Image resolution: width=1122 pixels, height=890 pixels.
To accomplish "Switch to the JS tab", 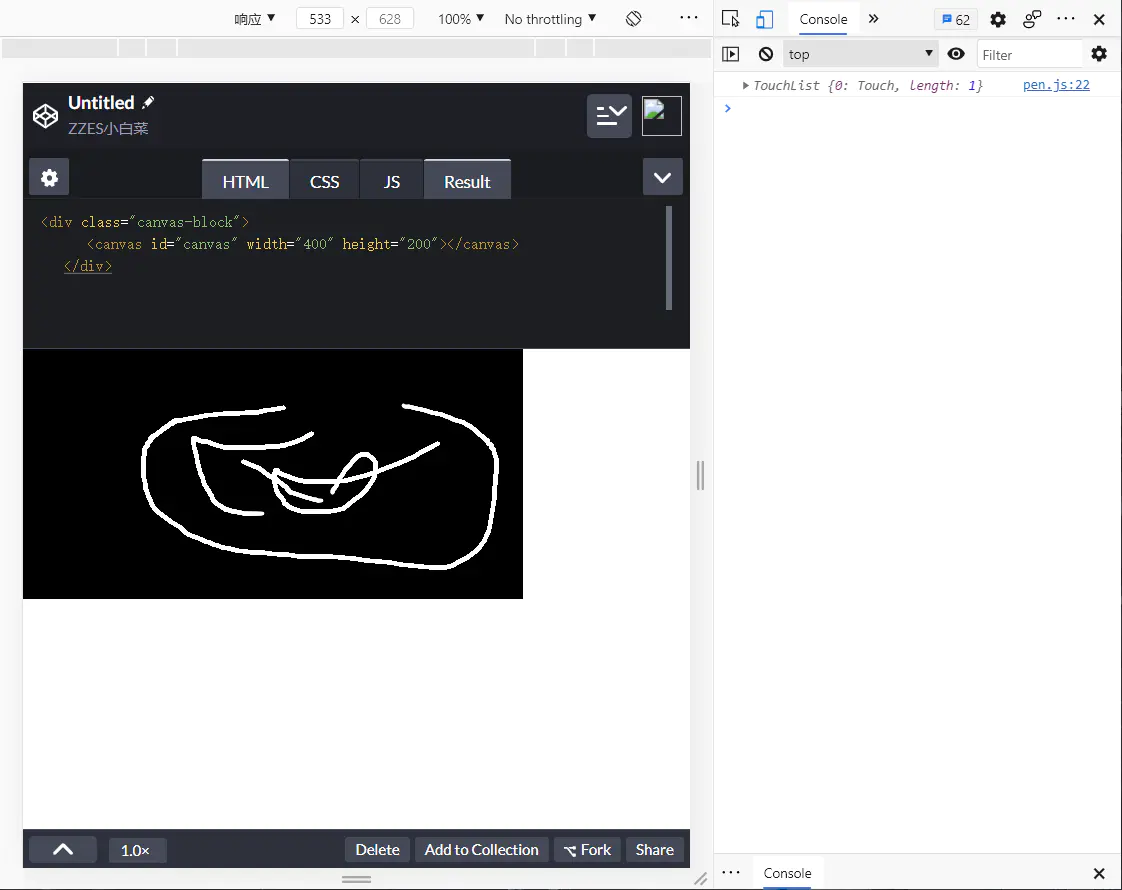I will pos(391,180).
